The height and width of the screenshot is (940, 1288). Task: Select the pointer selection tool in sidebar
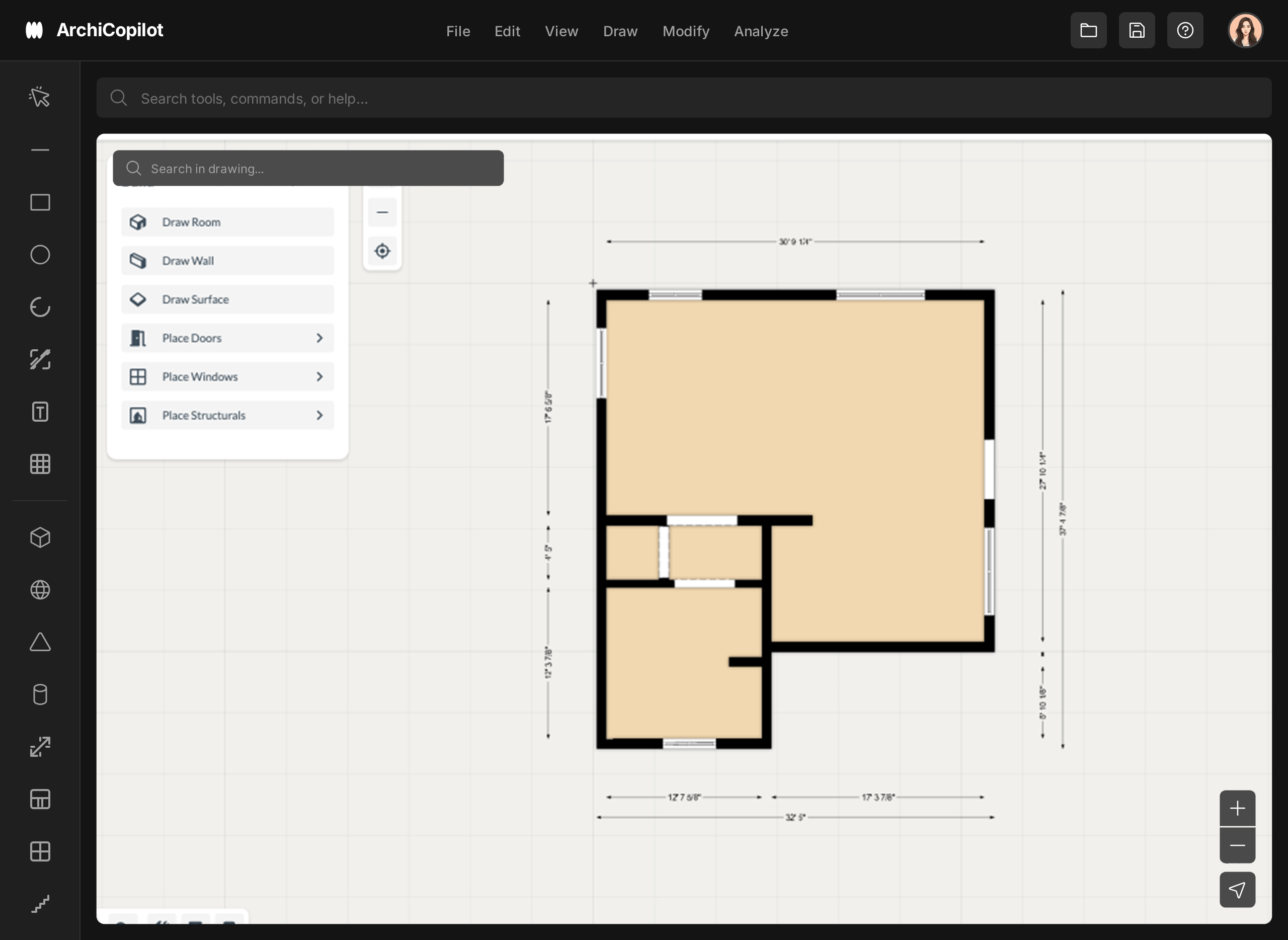click(x=40, y=97)
